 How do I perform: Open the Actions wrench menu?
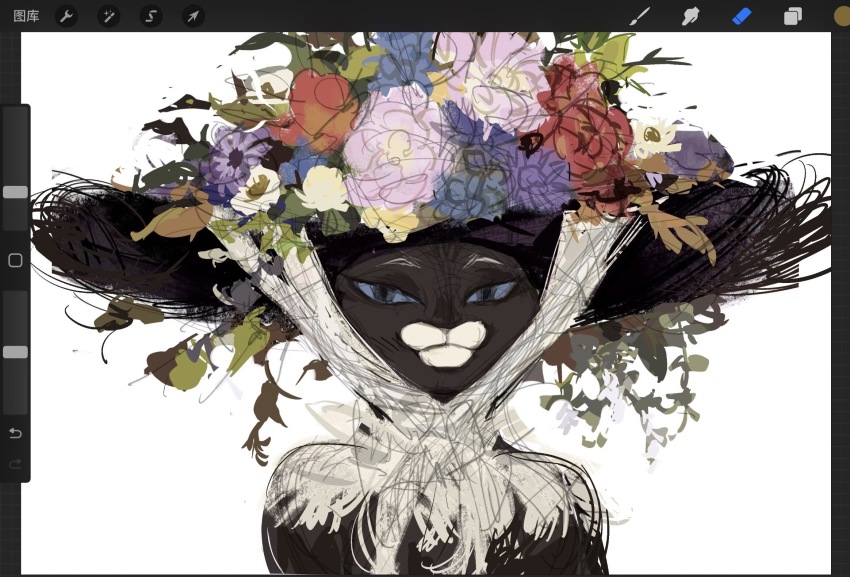66,15
